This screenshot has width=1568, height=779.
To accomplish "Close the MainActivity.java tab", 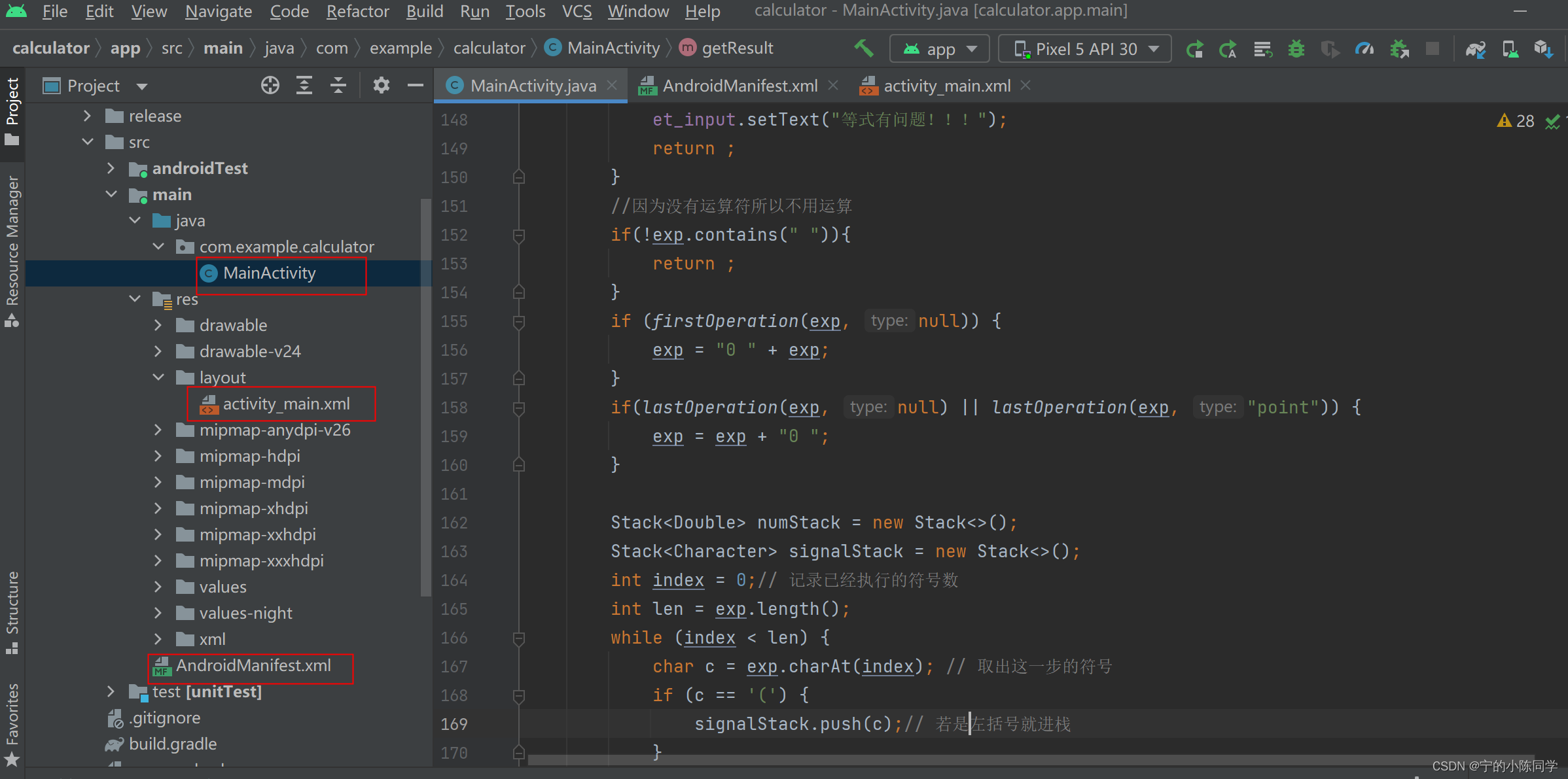I will click(x=612, y=85).
